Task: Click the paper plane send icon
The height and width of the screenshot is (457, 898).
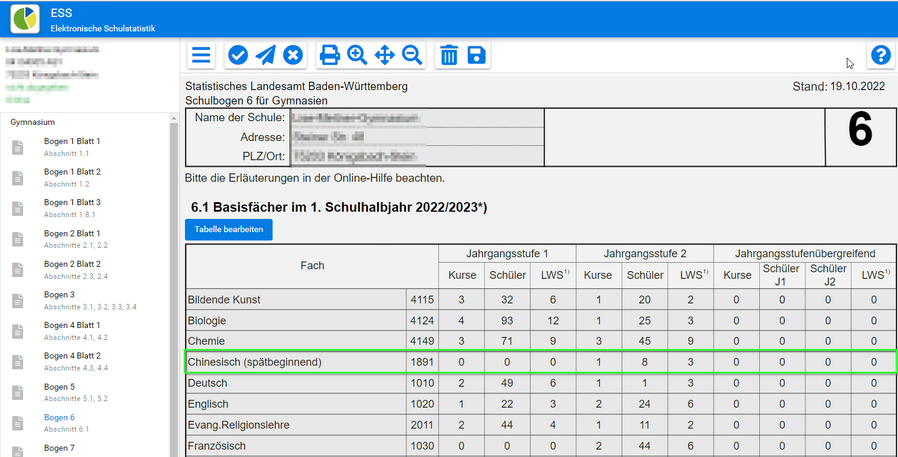Action: click(x=265, y=55)
